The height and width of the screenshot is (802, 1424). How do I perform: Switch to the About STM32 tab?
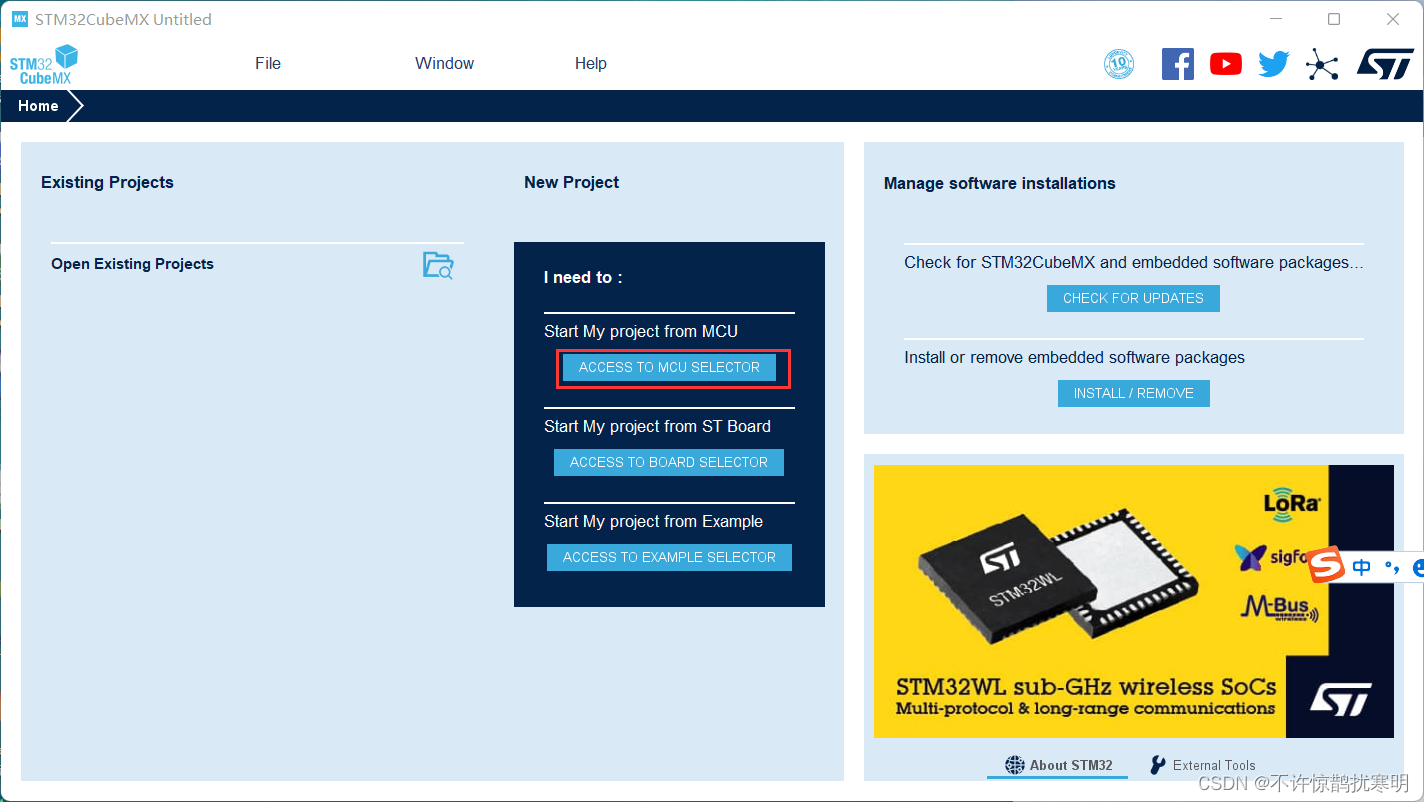click(x=1058, y=765)
